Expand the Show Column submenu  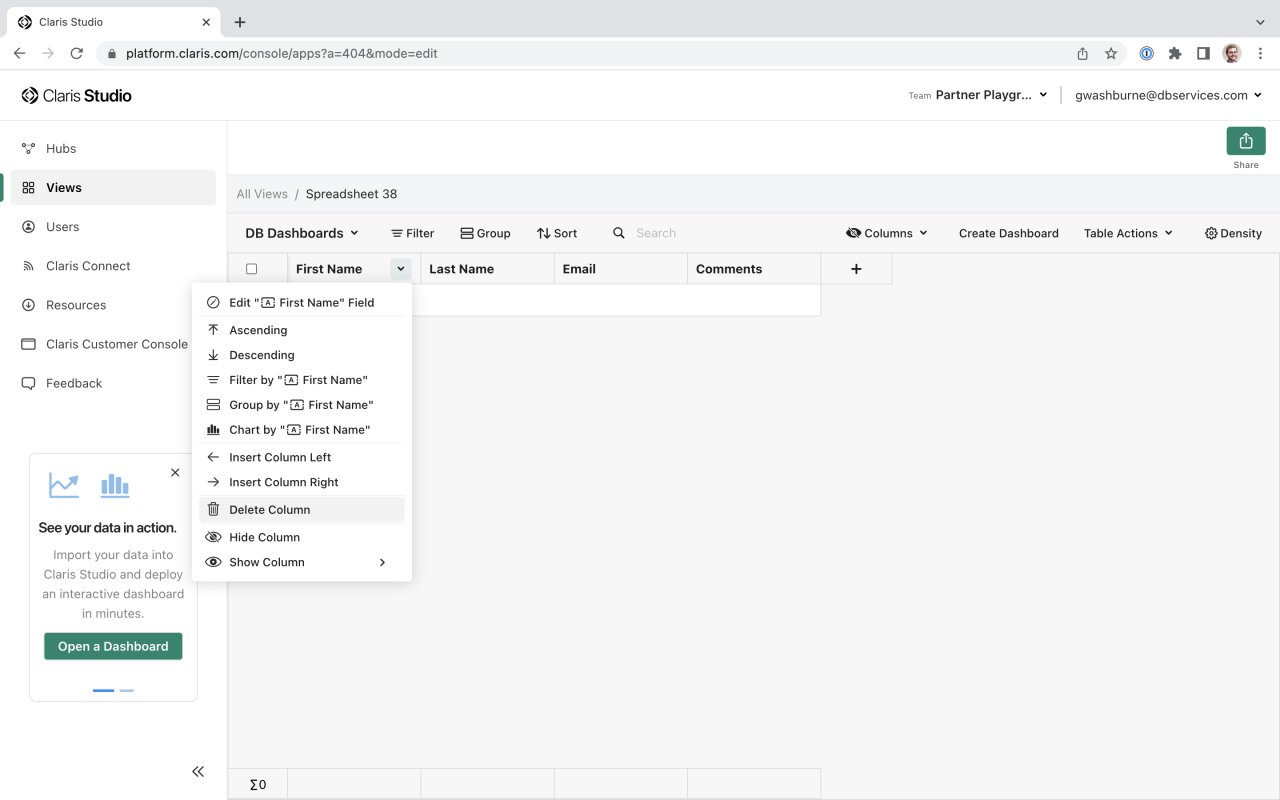tap(302, 562)
